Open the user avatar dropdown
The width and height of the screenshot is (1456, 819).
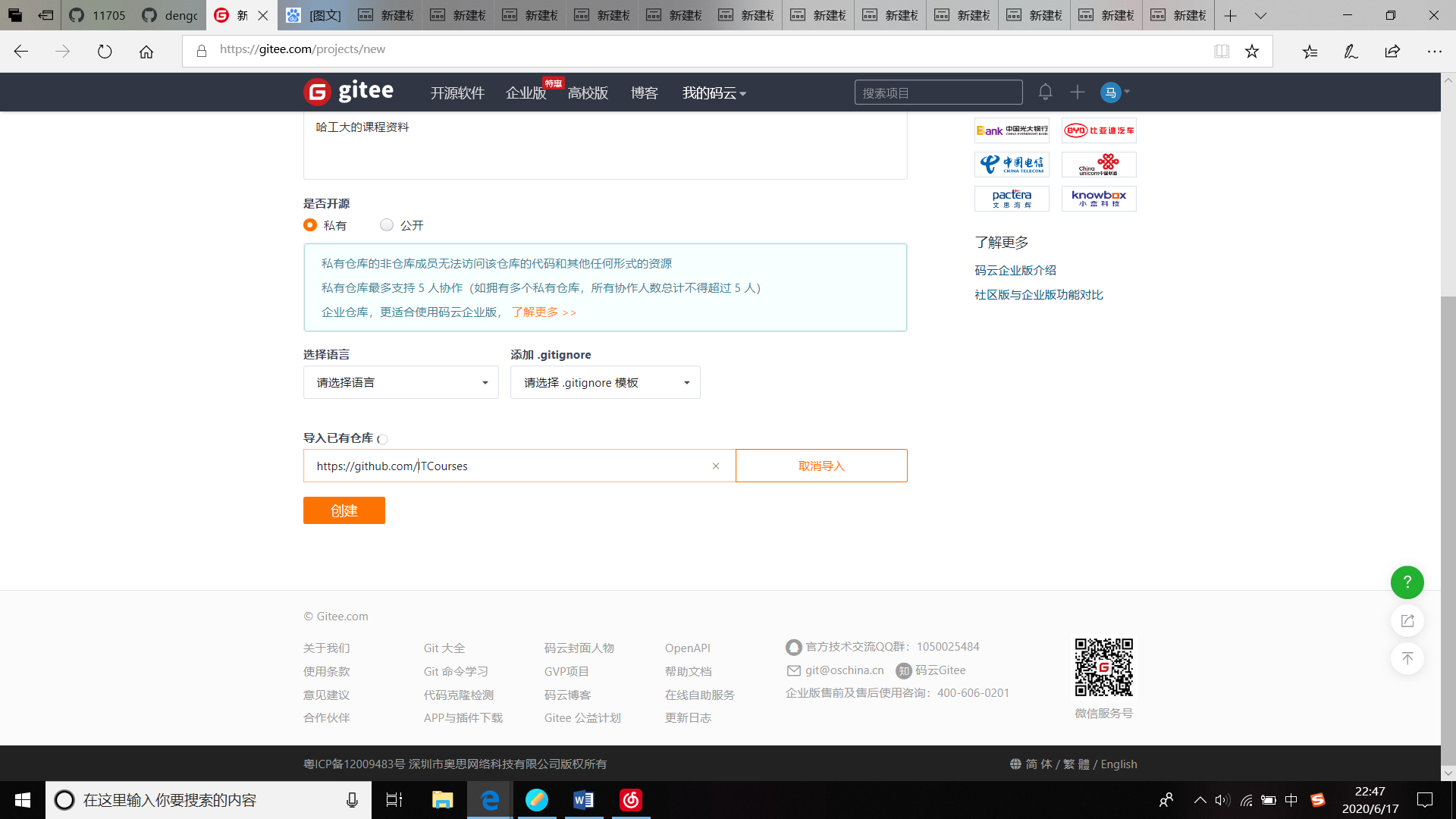point(1115,93)
